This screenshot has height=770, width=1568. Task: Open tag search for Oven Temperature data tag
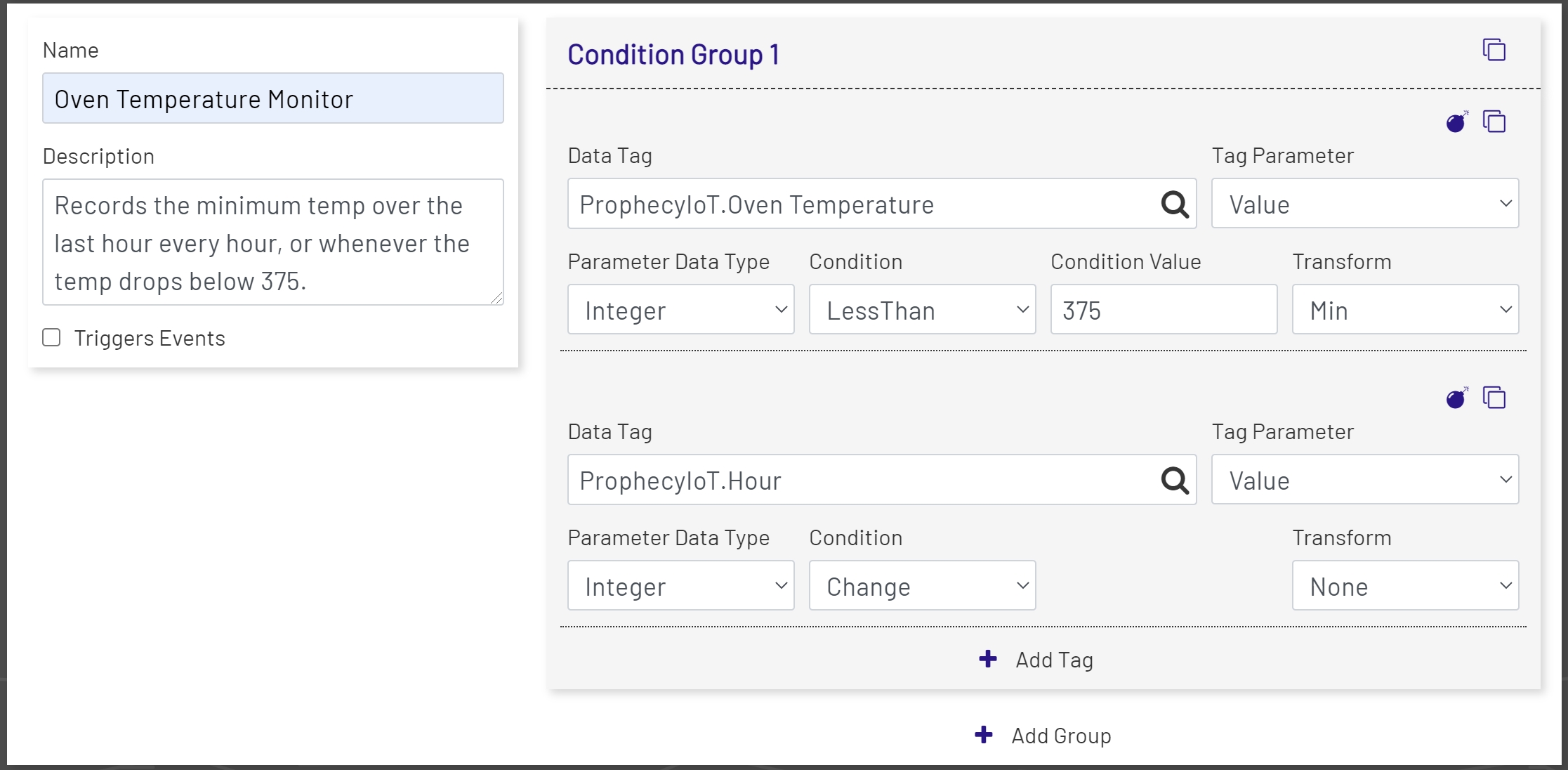1173,204
